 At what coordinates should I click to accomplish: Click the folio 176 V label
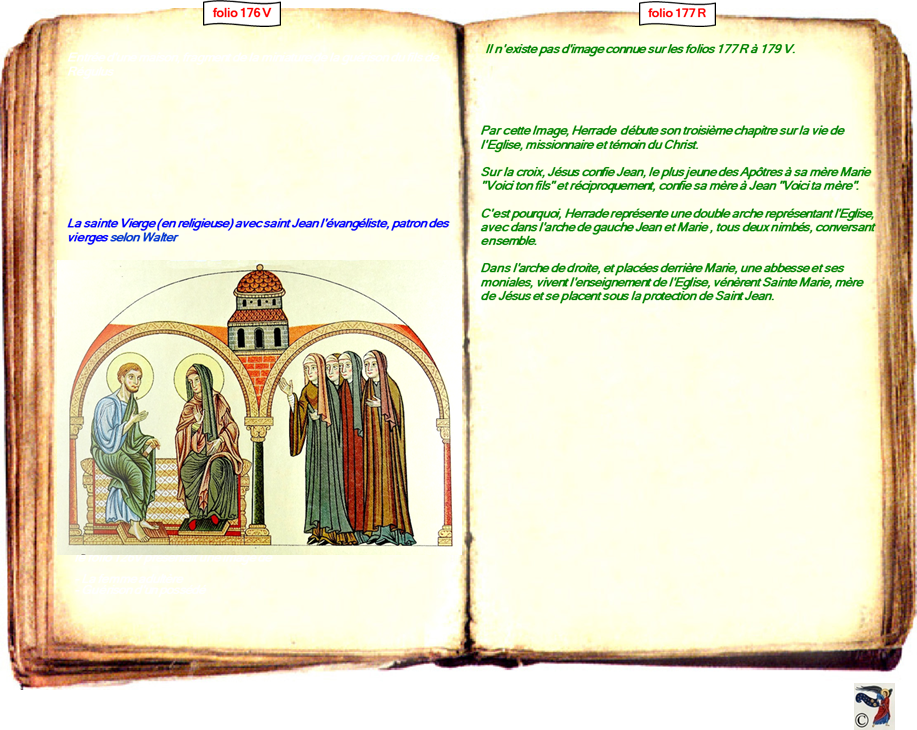[242, 13]
